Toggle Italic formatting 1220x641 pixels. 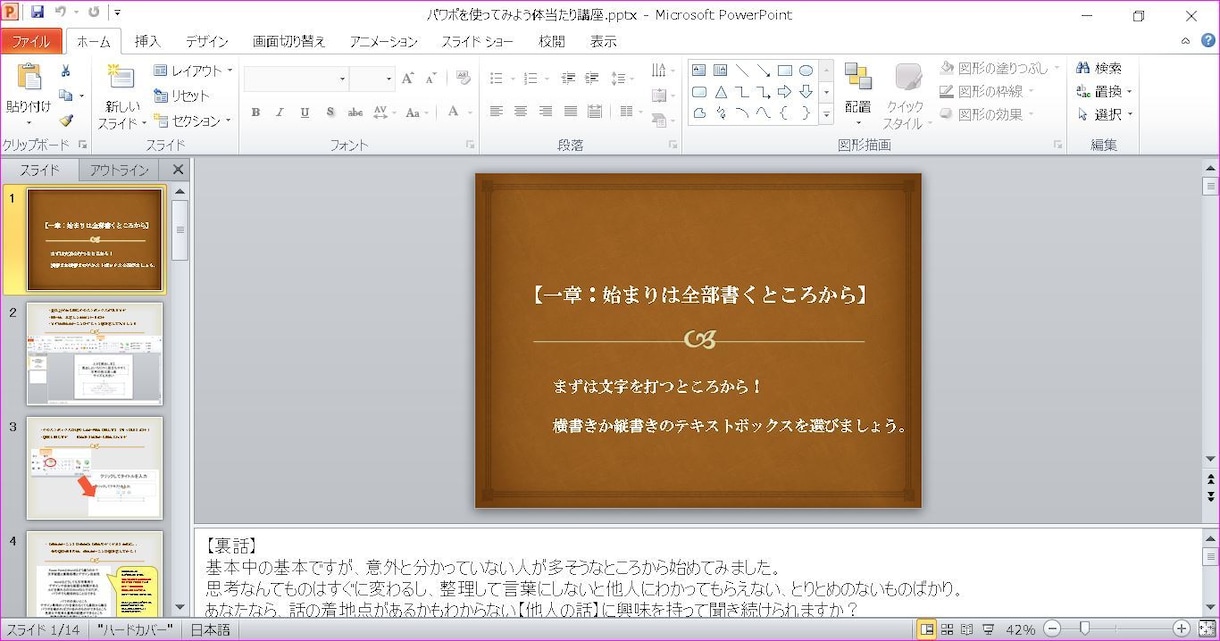click(280, 112)
